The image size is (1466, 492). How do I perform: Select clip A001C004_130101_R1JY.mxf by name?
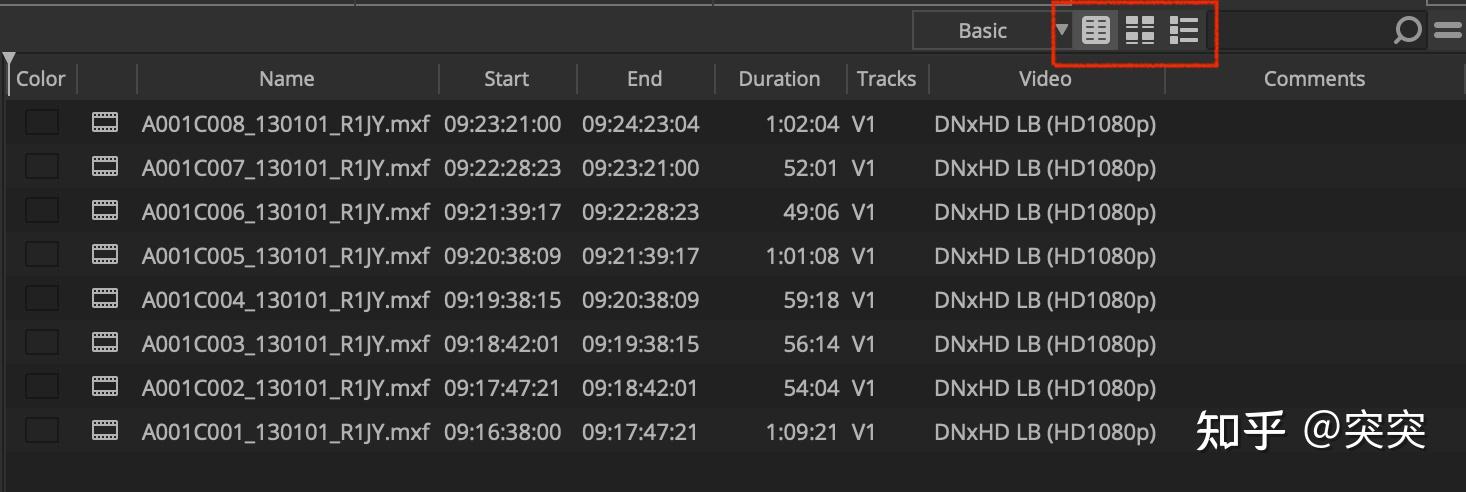coord(286,300)
